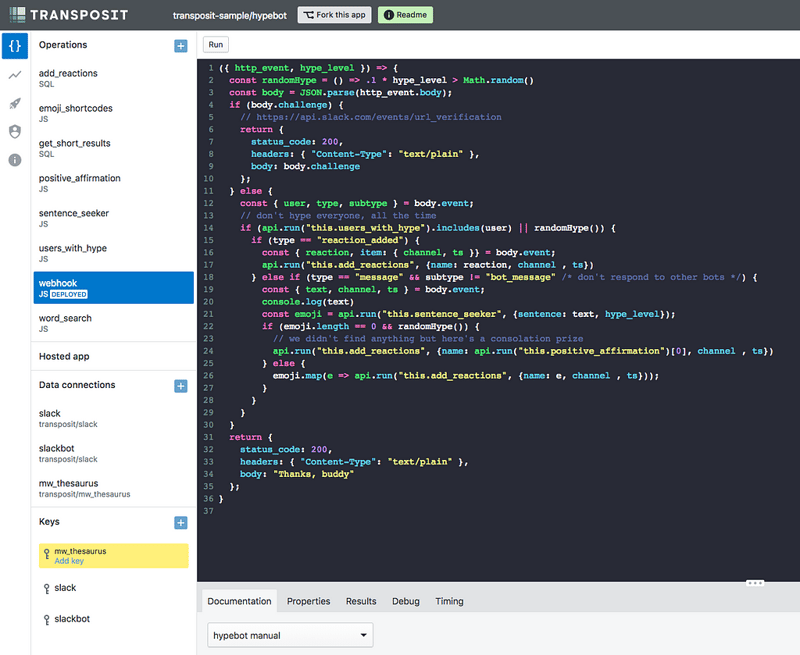
Task: Select the sentence_seeker operation
Action: [x=113, y=218]
